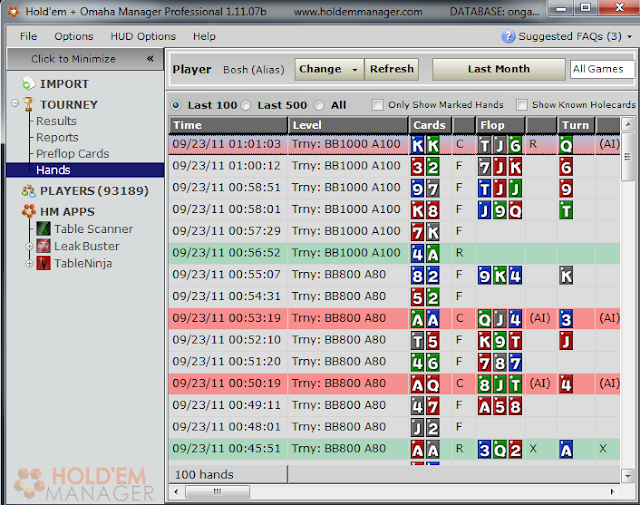
Task: Click the horizontal scrollbar thumb
Action: tap(217, 492)
